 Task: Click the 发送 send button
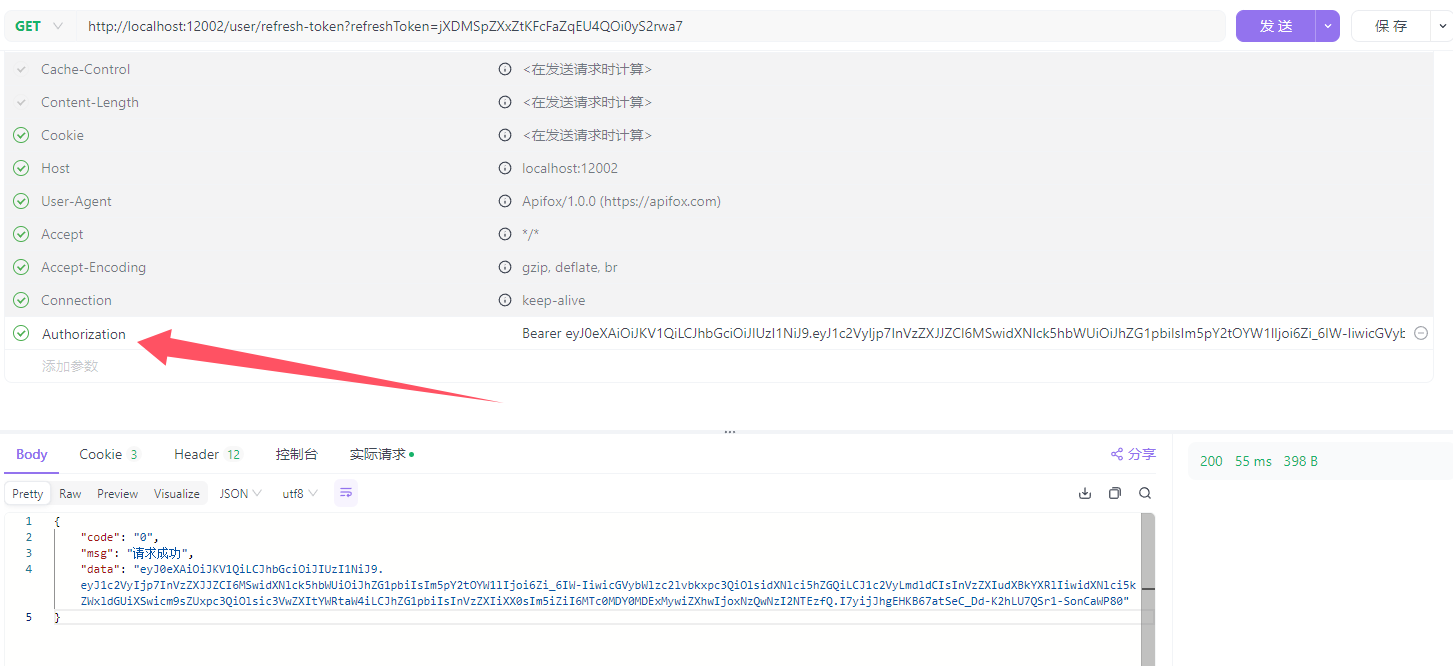pos(1276,26)
